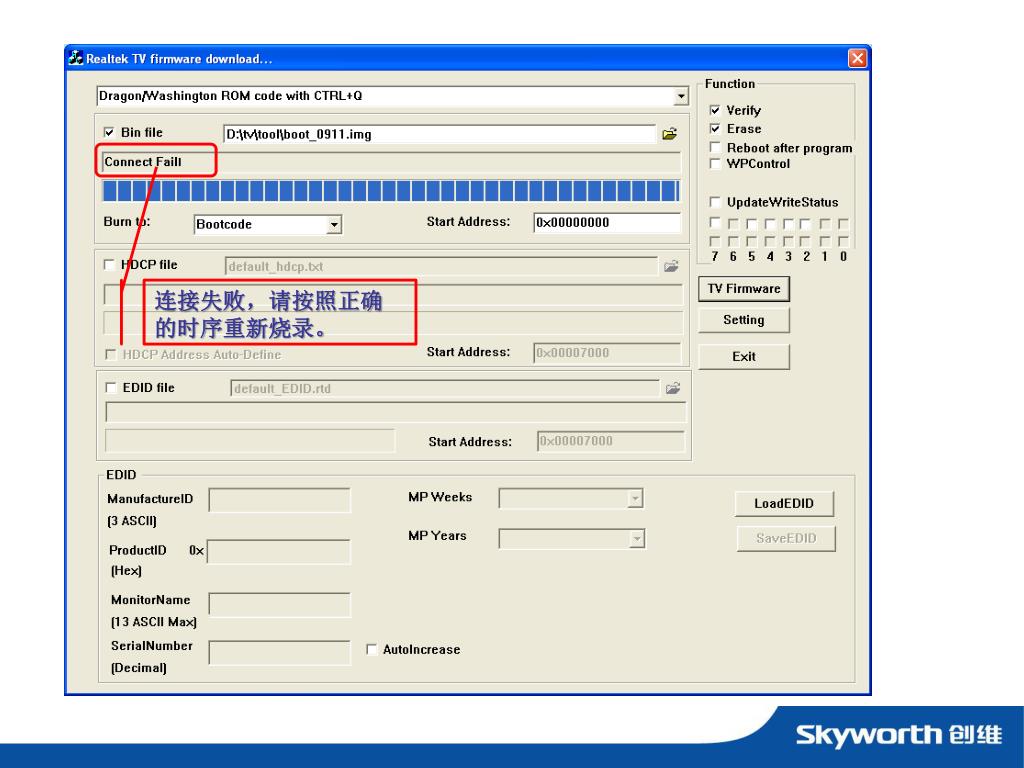
Task: Click the HDCP Start Address field
Action: 607,353
